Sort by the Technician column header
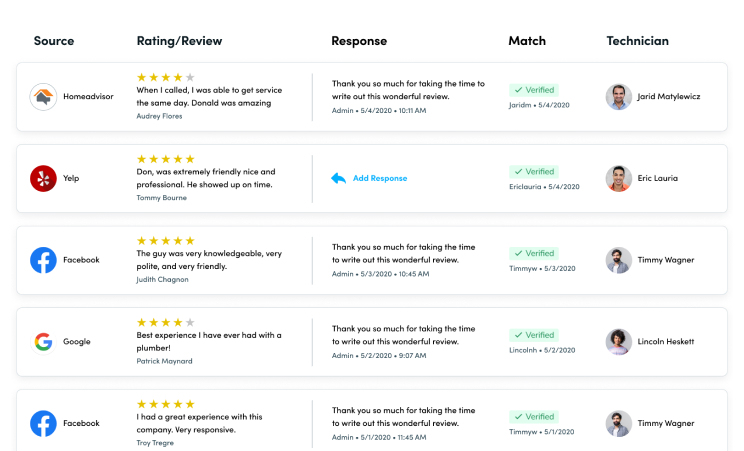744x451 pixels. click(638, 41)
